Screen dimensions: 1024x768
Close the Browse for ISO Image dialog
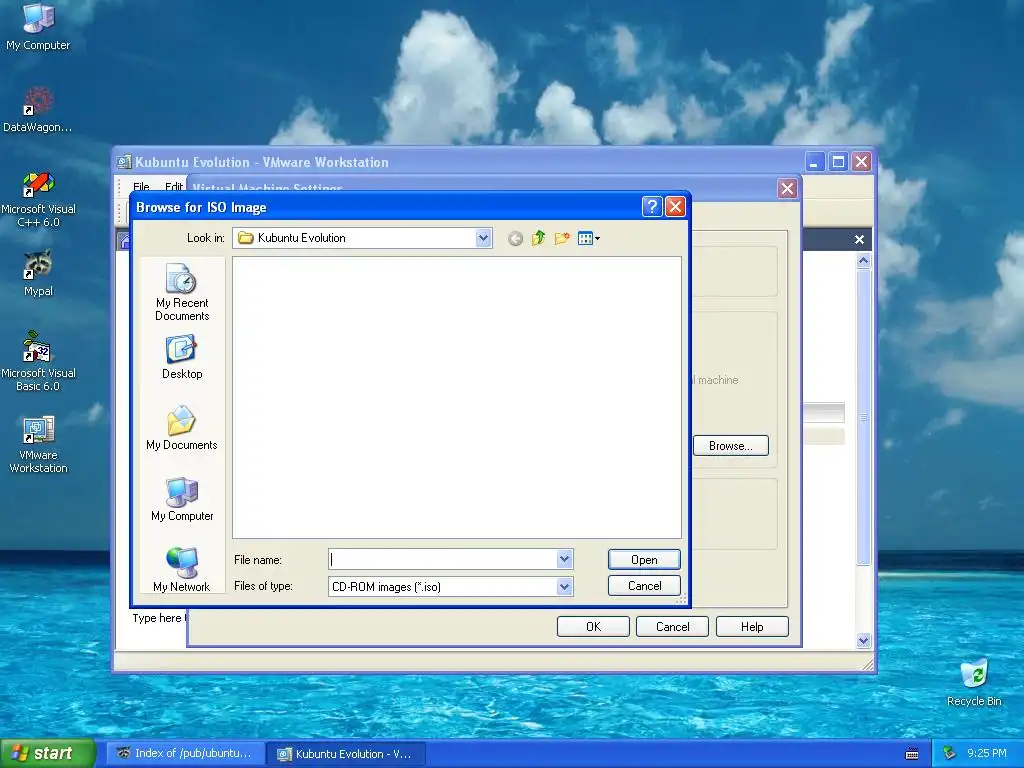point(675,207)
